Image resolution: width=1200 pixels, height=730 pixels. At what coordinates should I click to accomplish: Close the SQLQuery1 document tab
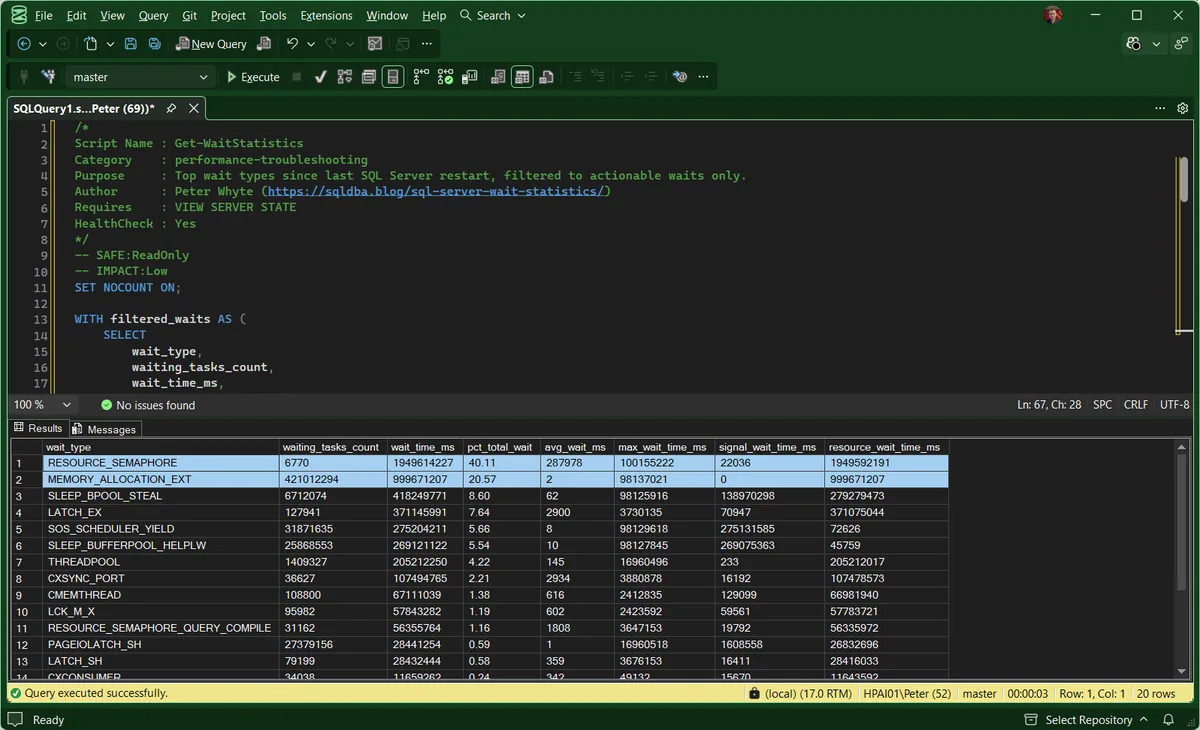pyautogui.click(x=194, y=108)
